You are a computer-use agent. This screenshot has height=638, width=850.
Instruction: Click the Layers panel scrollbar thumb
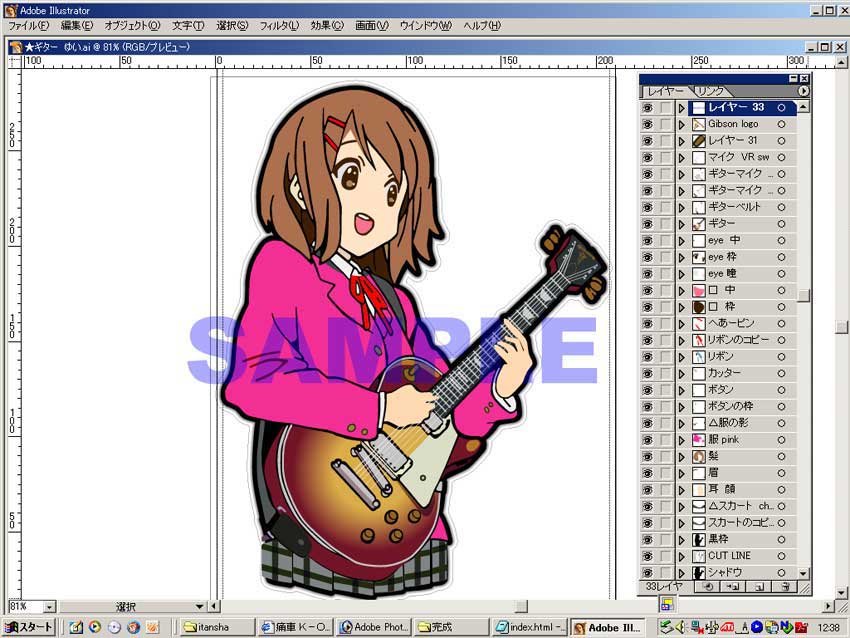point(803,295)
